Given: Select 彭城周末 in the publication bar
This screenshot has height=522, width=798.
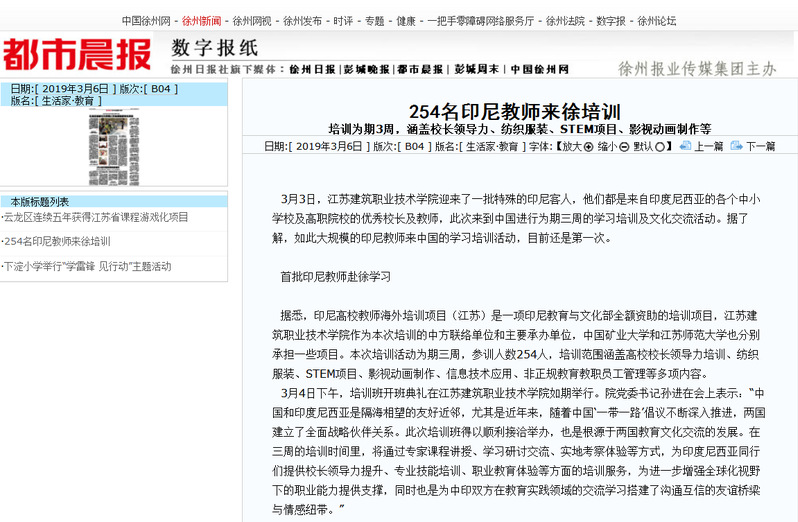Looking at the screenshot, I should click(476, 70).
